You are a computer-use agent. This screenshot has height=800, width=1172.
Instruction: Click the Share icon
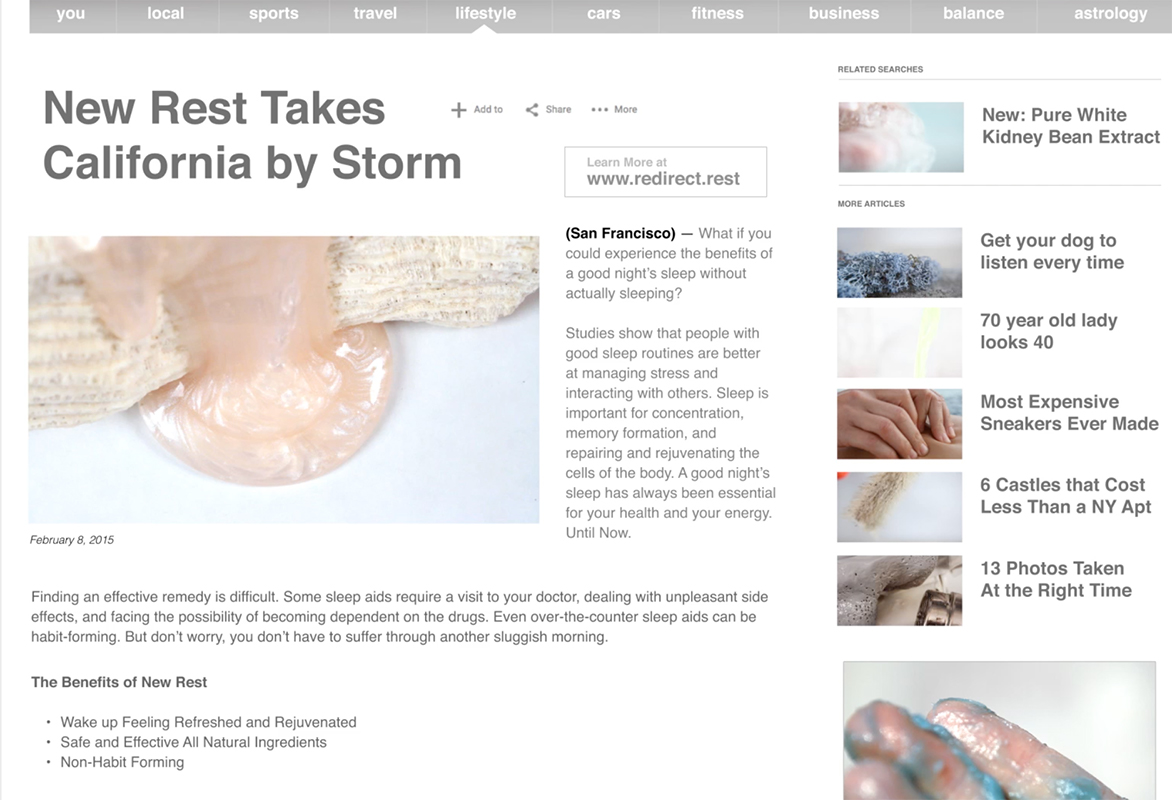click(531, 110)
